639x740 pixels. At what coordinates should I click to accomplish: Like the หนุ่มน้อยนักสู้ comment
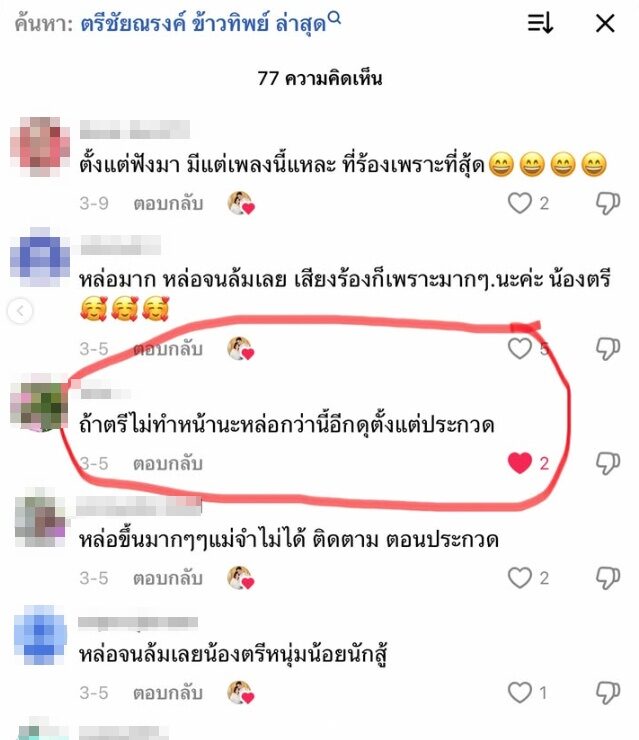(520, 693)
